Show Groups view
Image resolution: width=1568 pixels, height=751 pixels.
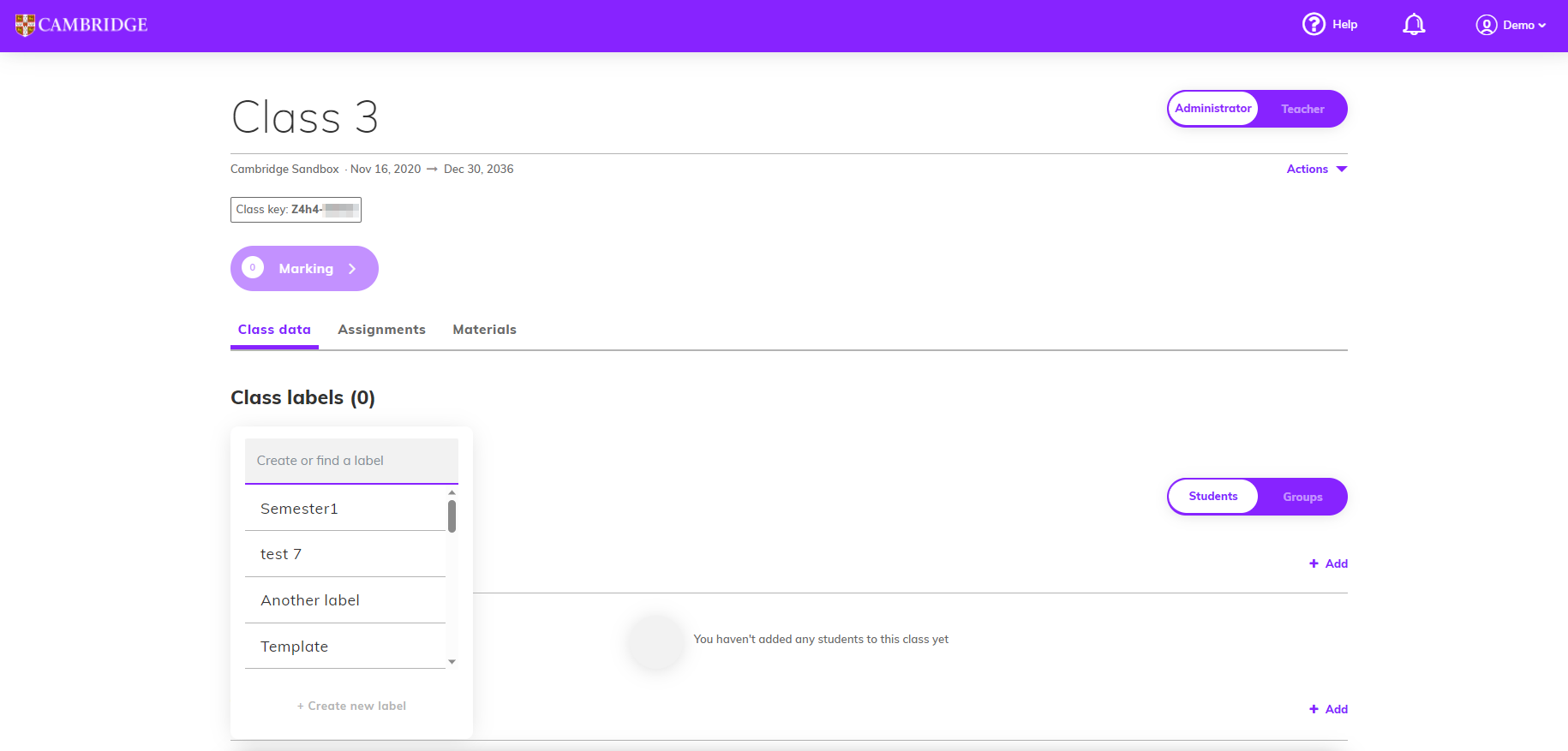[x=1302, y=497]
